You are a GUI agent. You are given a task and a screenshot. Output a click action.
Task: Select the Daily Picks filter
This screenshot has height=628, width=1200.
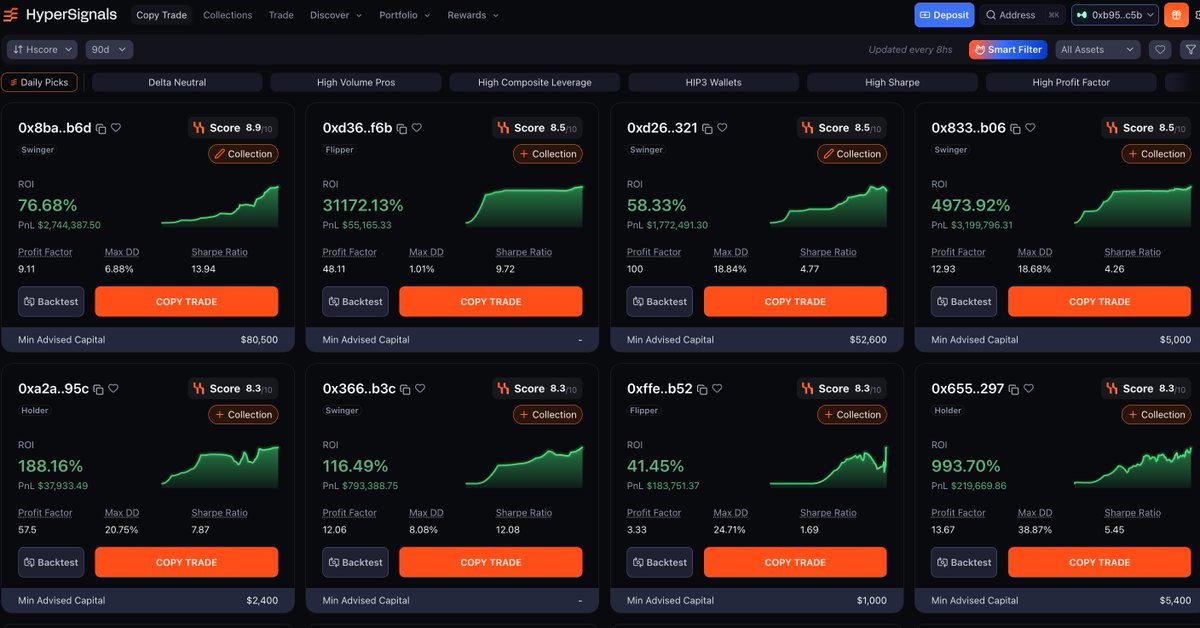[39, 82]
